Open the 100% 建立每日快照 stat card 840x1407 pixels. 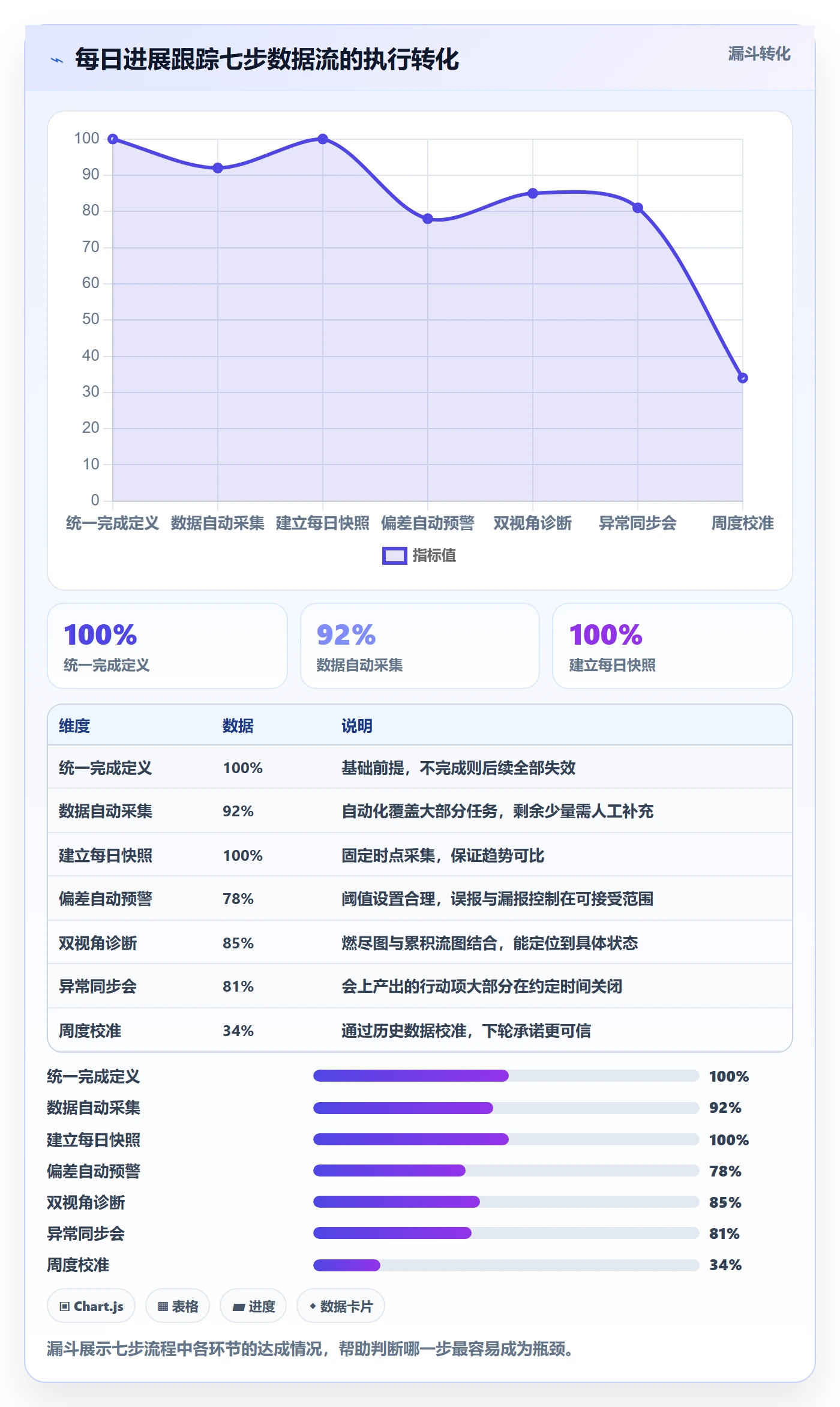click(673, 646)
